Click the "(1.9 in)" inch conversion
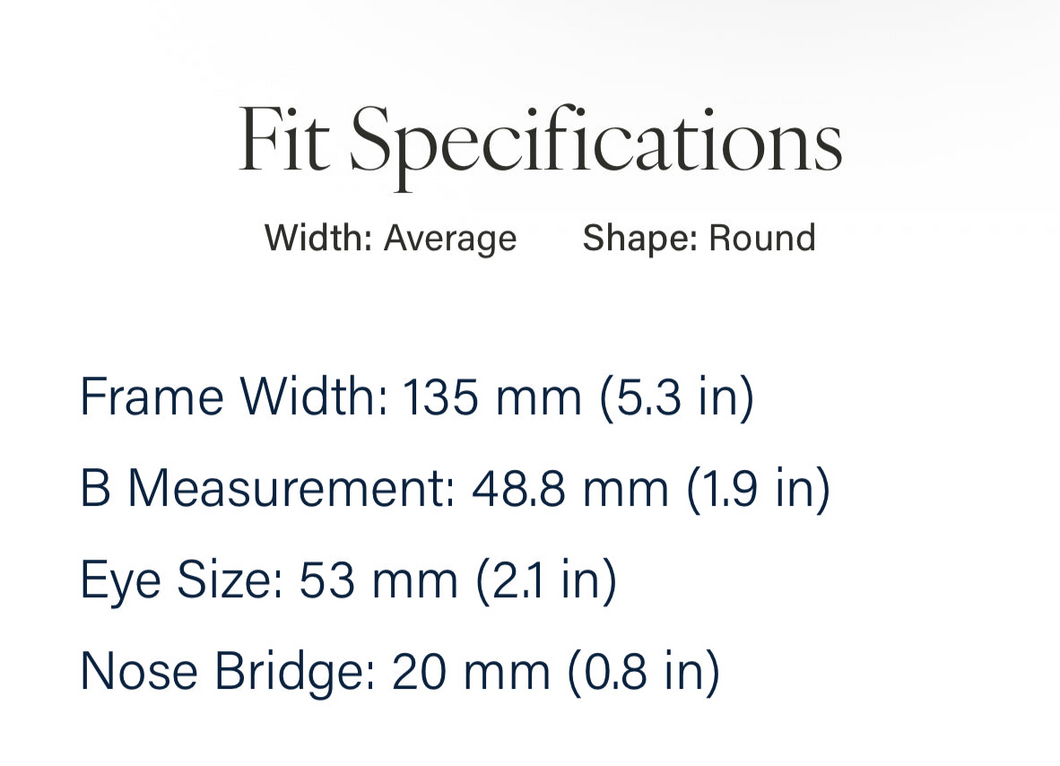This screenshot has height=766, width=1060. pos(758,489)
